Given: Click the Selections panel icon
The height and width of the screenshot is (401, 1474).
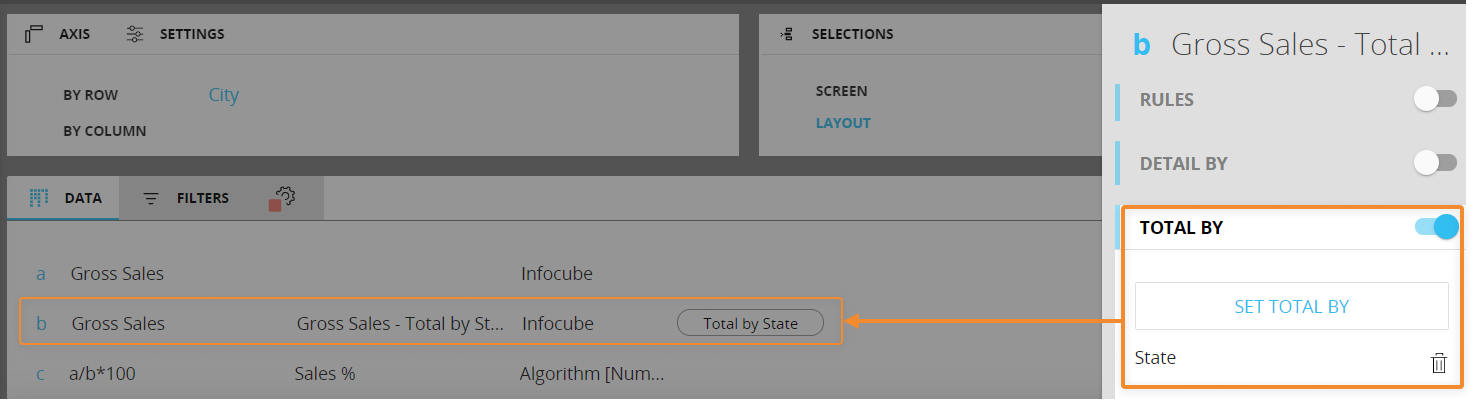Looking at the screenshot, I should click(787, 34).
